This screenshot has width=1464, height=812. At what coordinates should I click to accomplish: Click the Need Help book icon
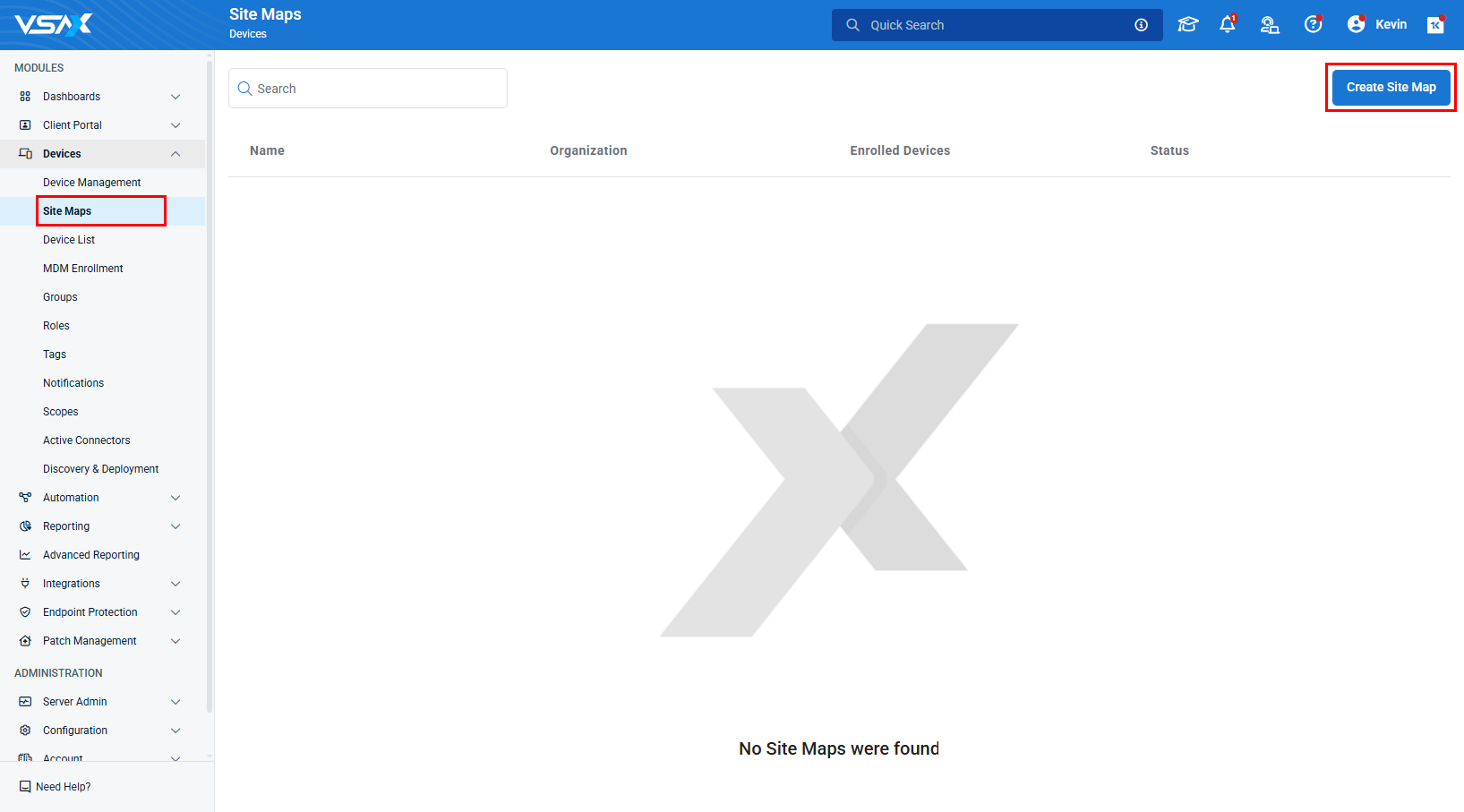25,787
